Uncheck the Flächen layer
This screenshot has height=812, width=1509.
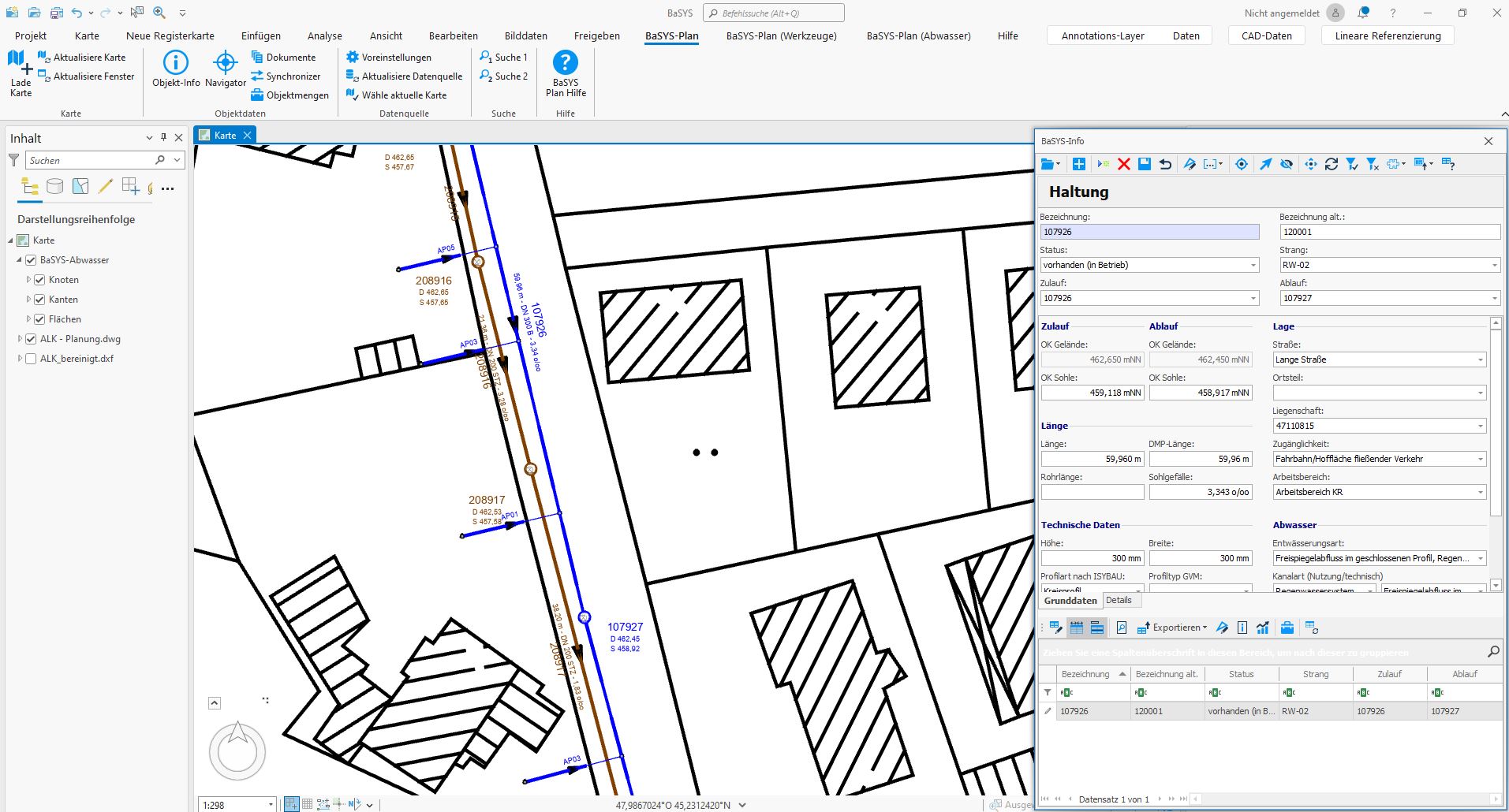point(39,319)
